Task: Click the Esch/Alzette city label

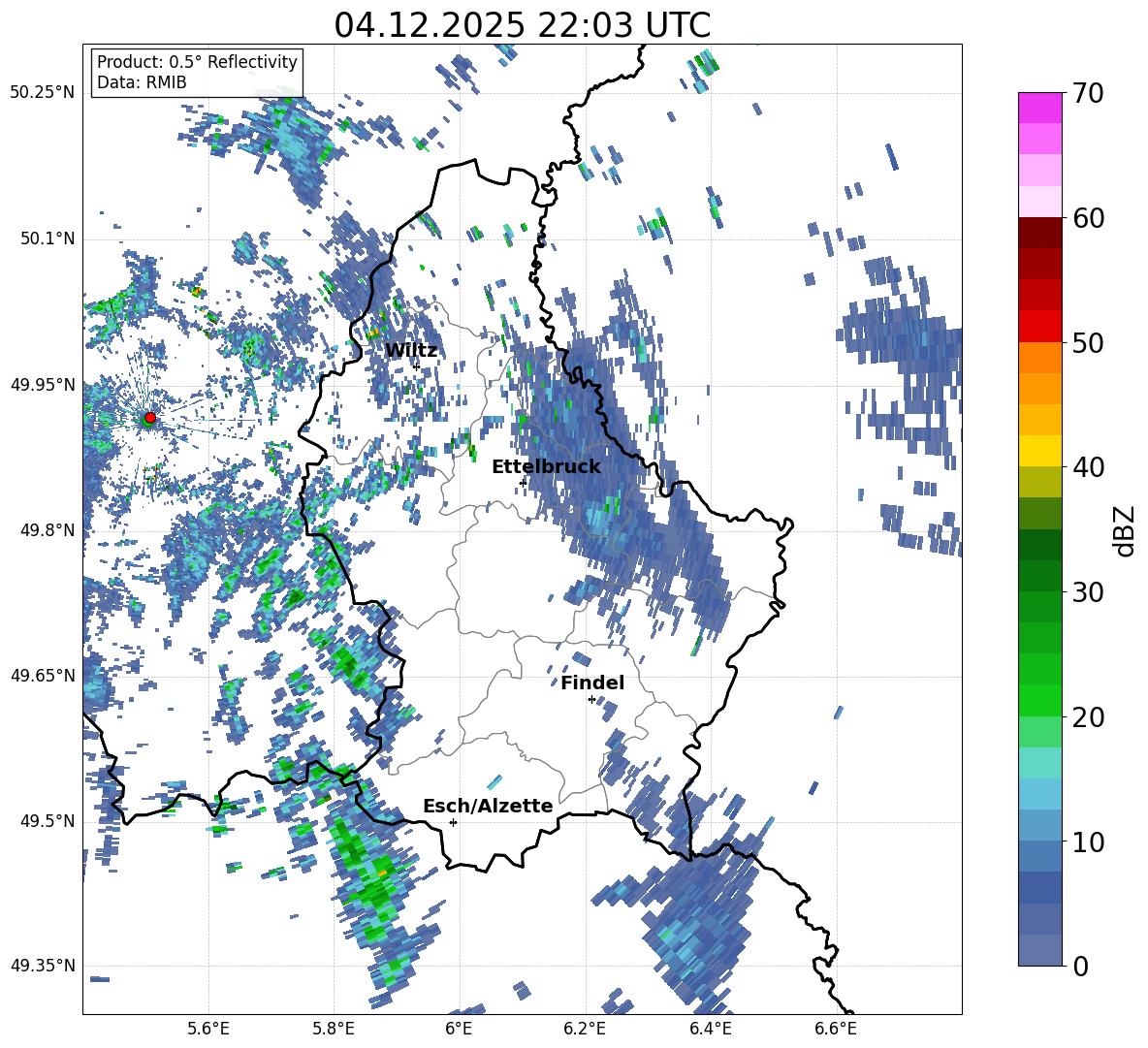Action: pyautogui.click(x=489, y=806)
